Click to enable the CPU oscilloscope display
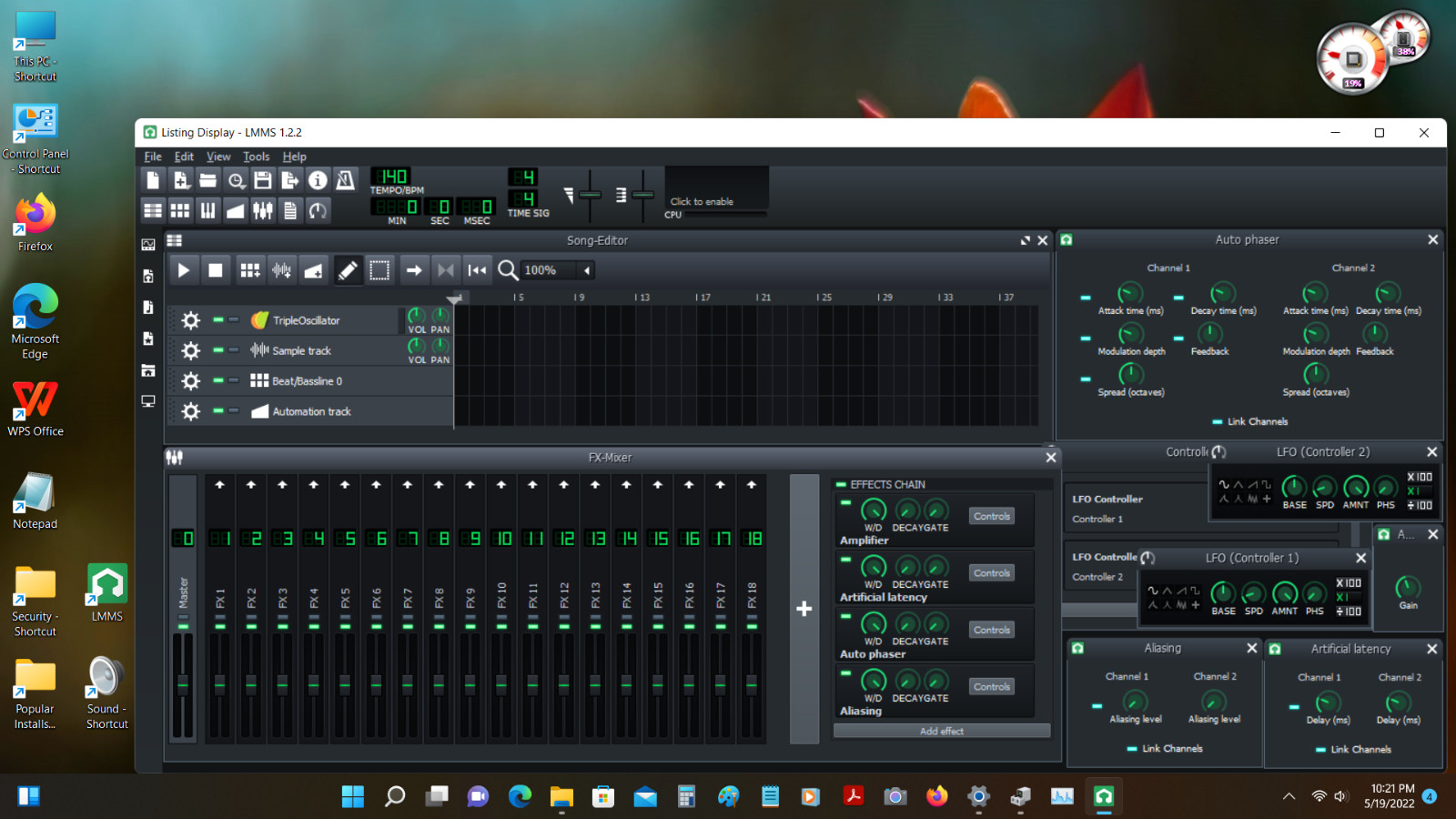This screenshot has width=1456, height=819. (x=716, y=188)
